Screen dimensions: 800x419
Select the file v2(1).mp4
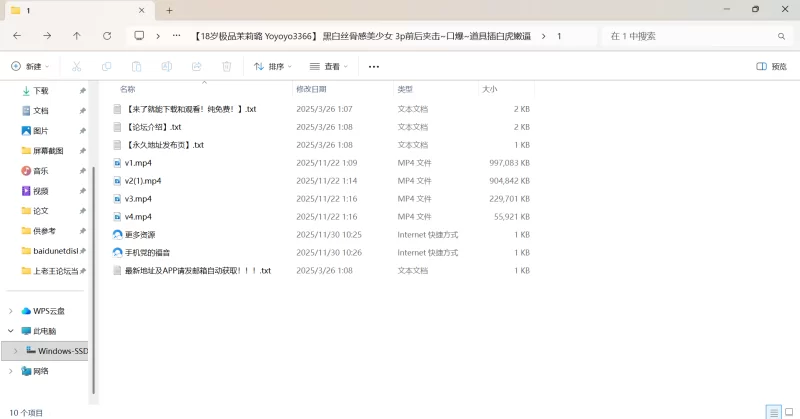coord(143,181)
